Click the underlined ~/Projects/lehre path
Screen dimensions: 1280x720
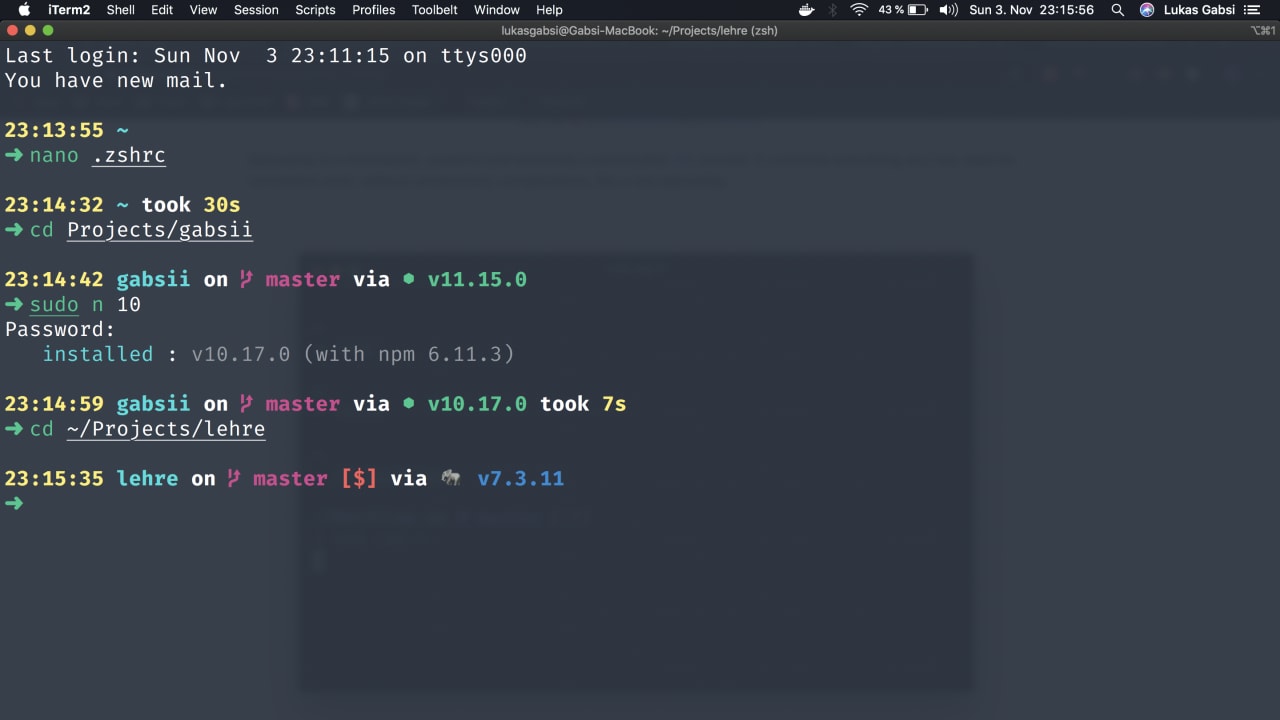pyautogui.click(x=166, y=430)
